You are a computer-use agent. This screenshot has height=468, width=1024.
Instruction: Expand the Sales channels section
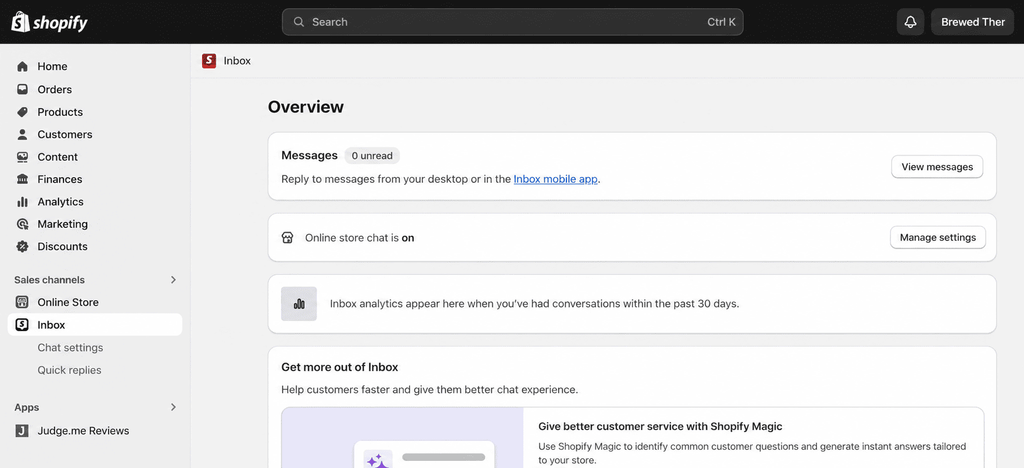(173, 280)
